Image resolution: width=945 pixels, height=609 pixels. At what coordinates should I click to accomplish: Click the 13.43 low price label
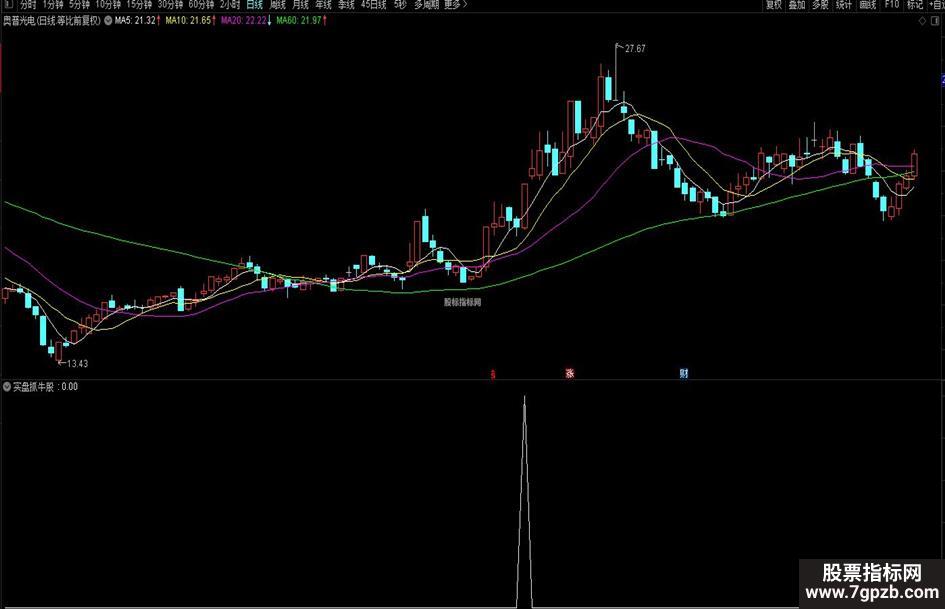click(x=77, y=364)
